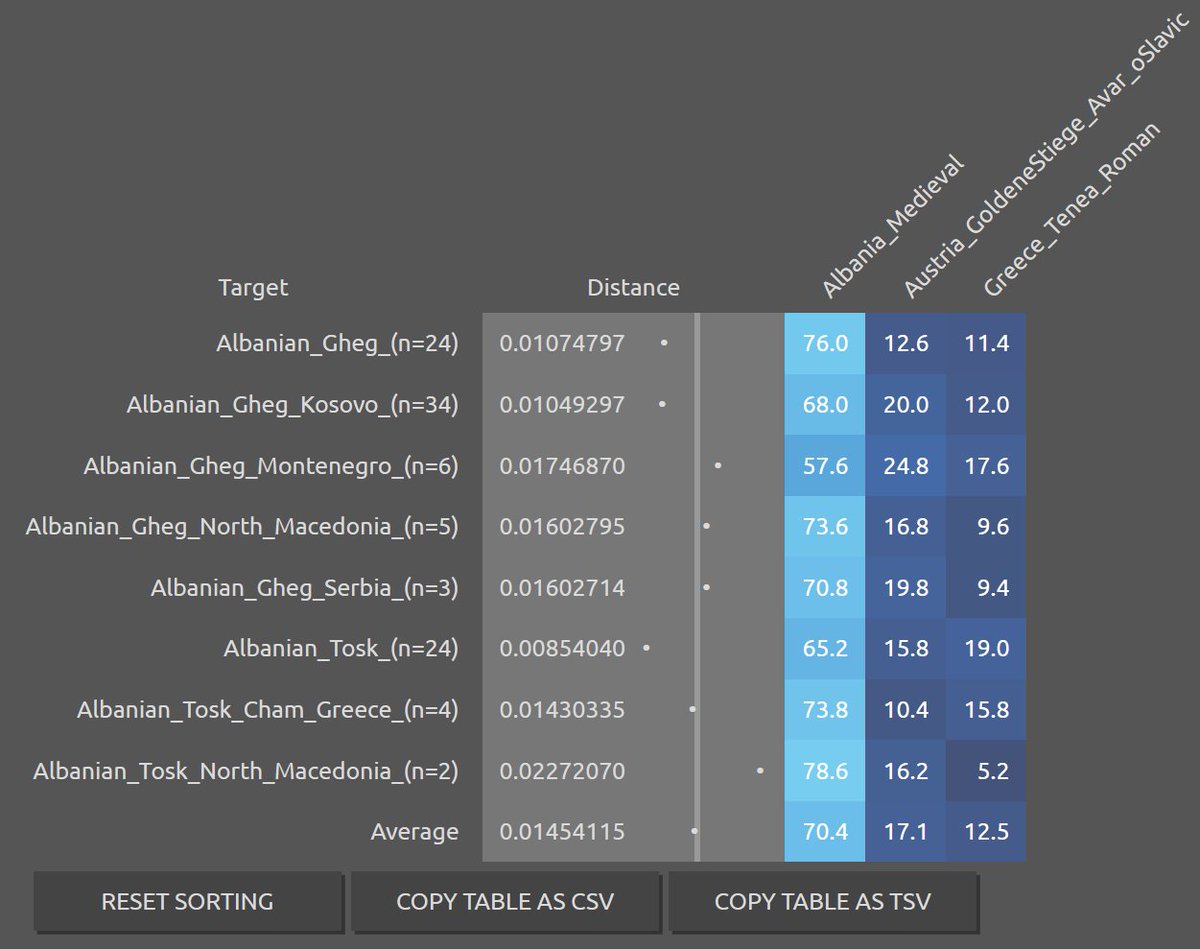Click the 9.4 Greece_Tenea_Roman cell
This screenshot has width=1200, height=949.
click(x=986, y=588)
